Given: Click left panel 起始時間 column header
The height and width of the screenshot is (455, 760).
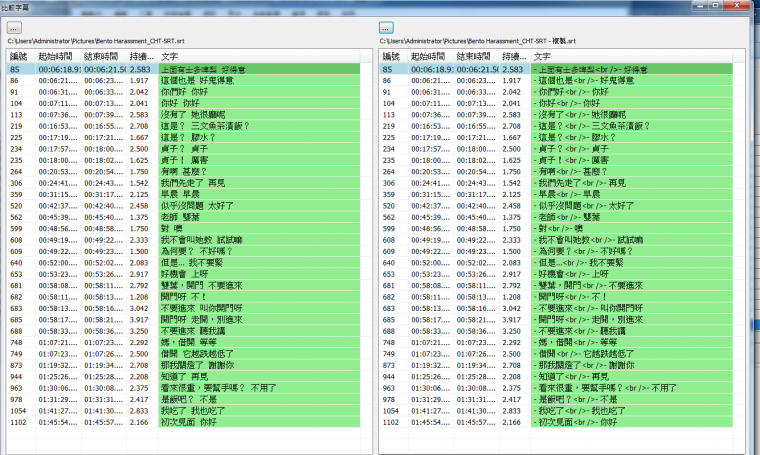Looking at the screenshot, I should [x=58, y=56].
